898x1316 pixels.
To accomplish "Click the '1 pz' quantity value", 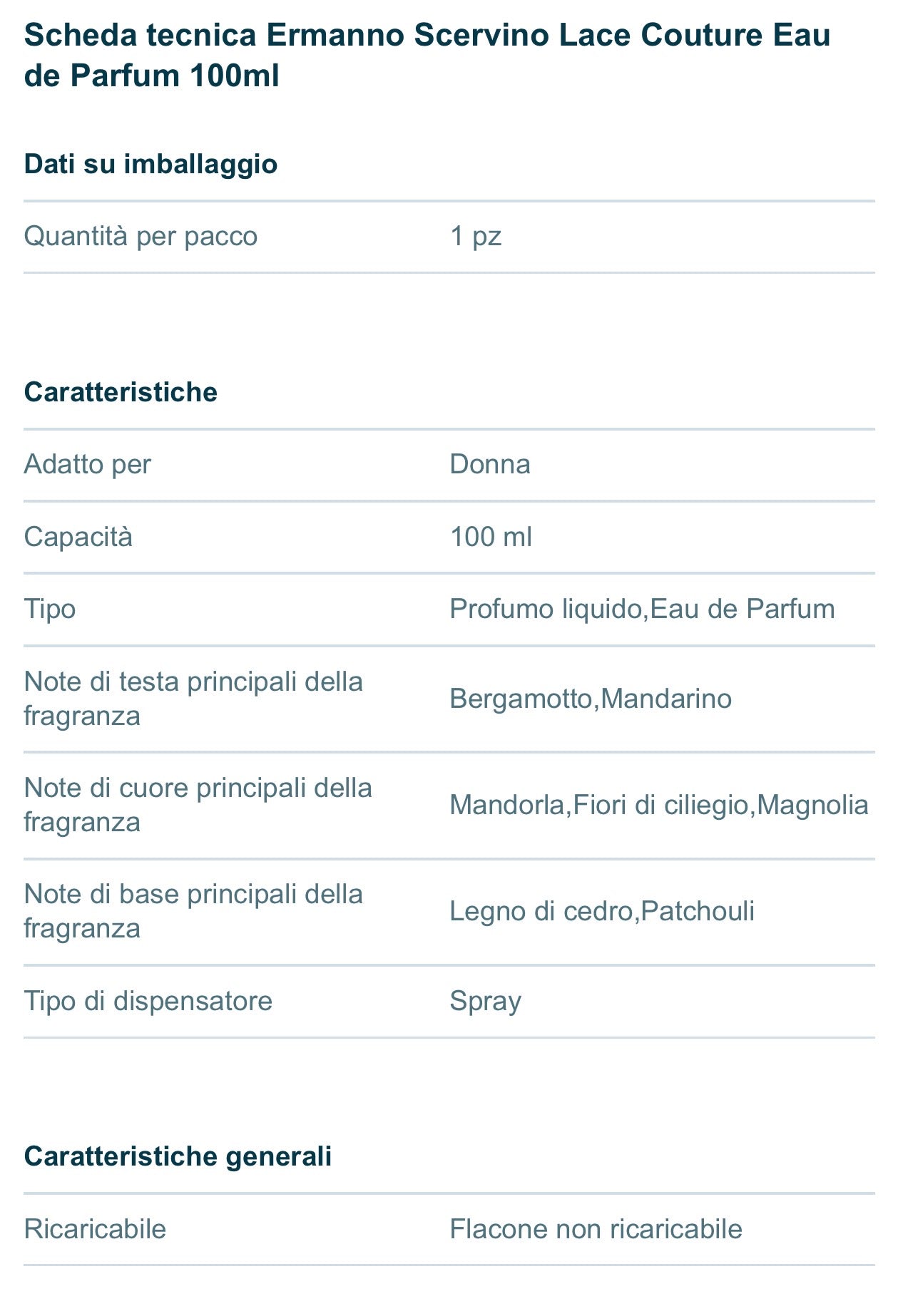I will pos(476,236).
